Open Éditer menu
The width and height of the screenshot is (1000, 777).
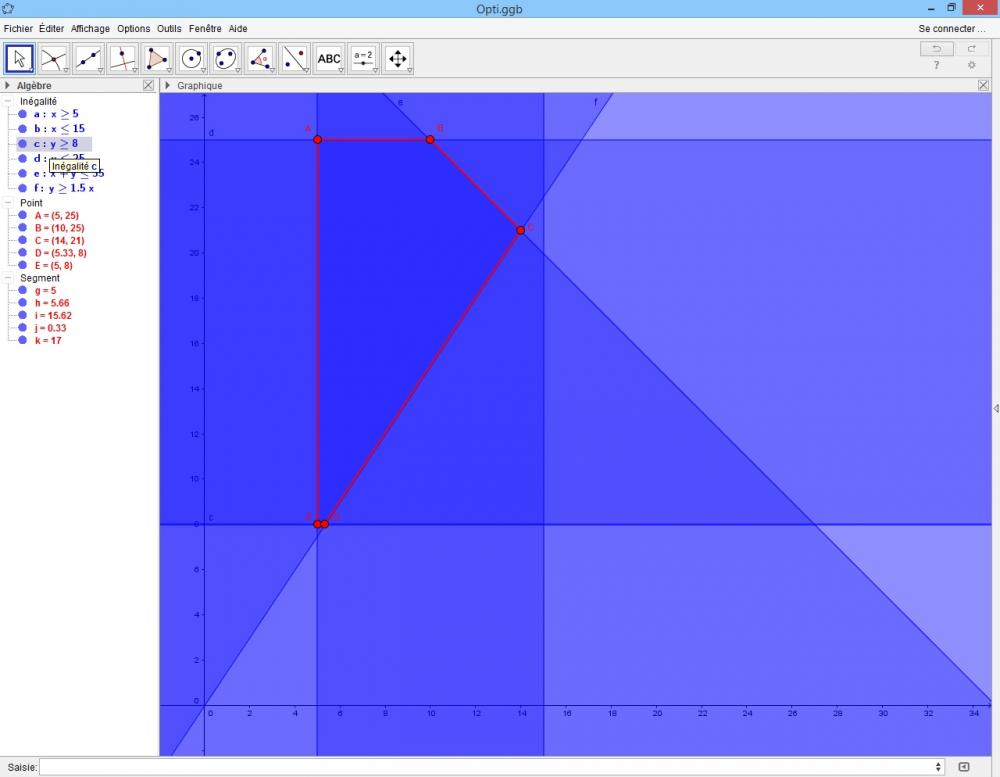(51, 29)
